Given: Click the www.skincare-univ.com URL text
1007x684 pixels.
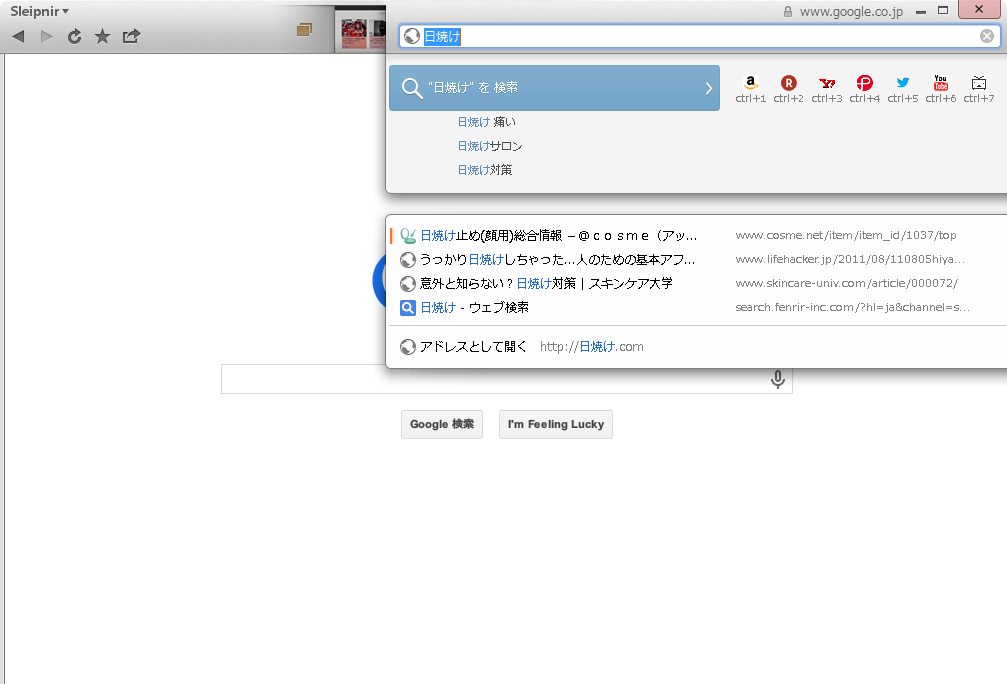Looking at the screenshot, I should tap(846, 283).
